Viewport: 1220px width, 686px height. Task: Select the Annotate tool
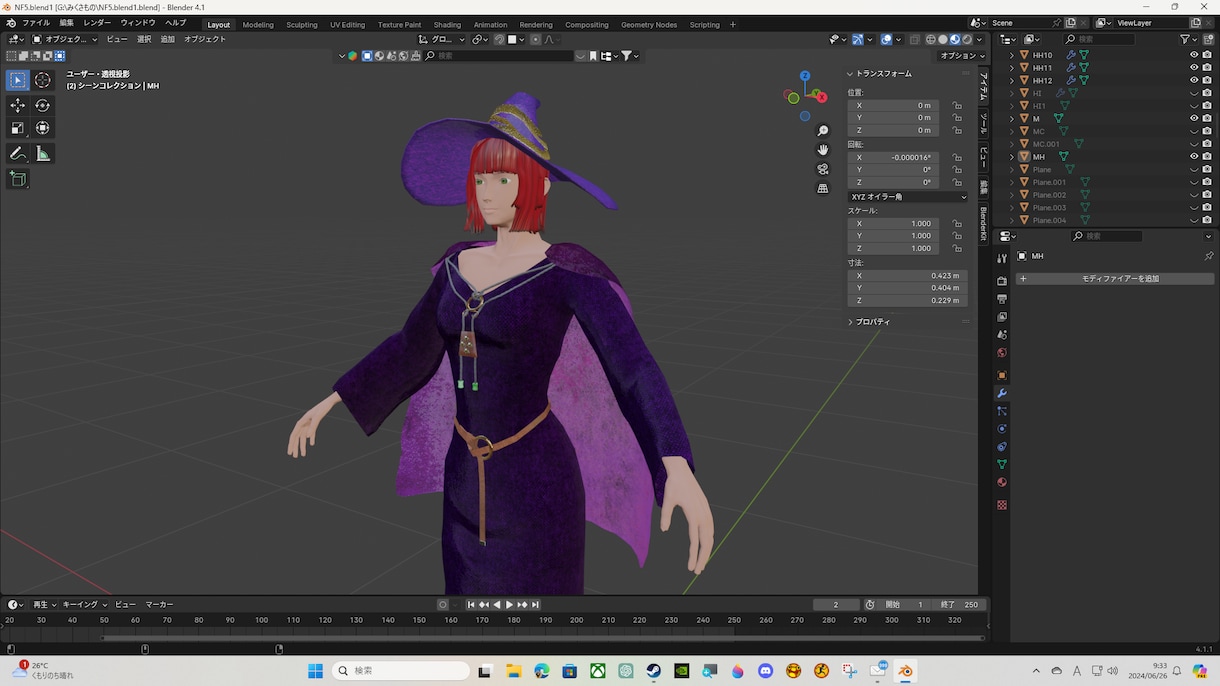pyautogui.click(x=17, y=153)
